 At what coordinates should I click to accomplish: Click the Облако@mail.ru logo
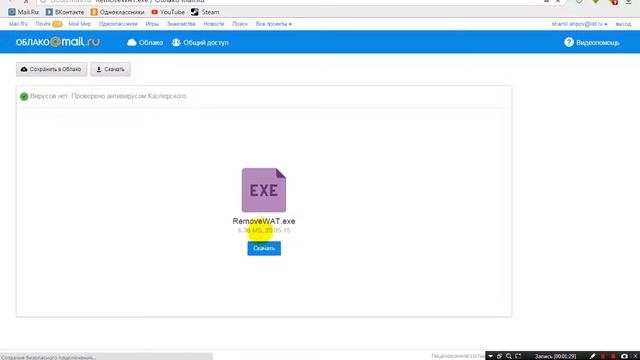point(58,42)
